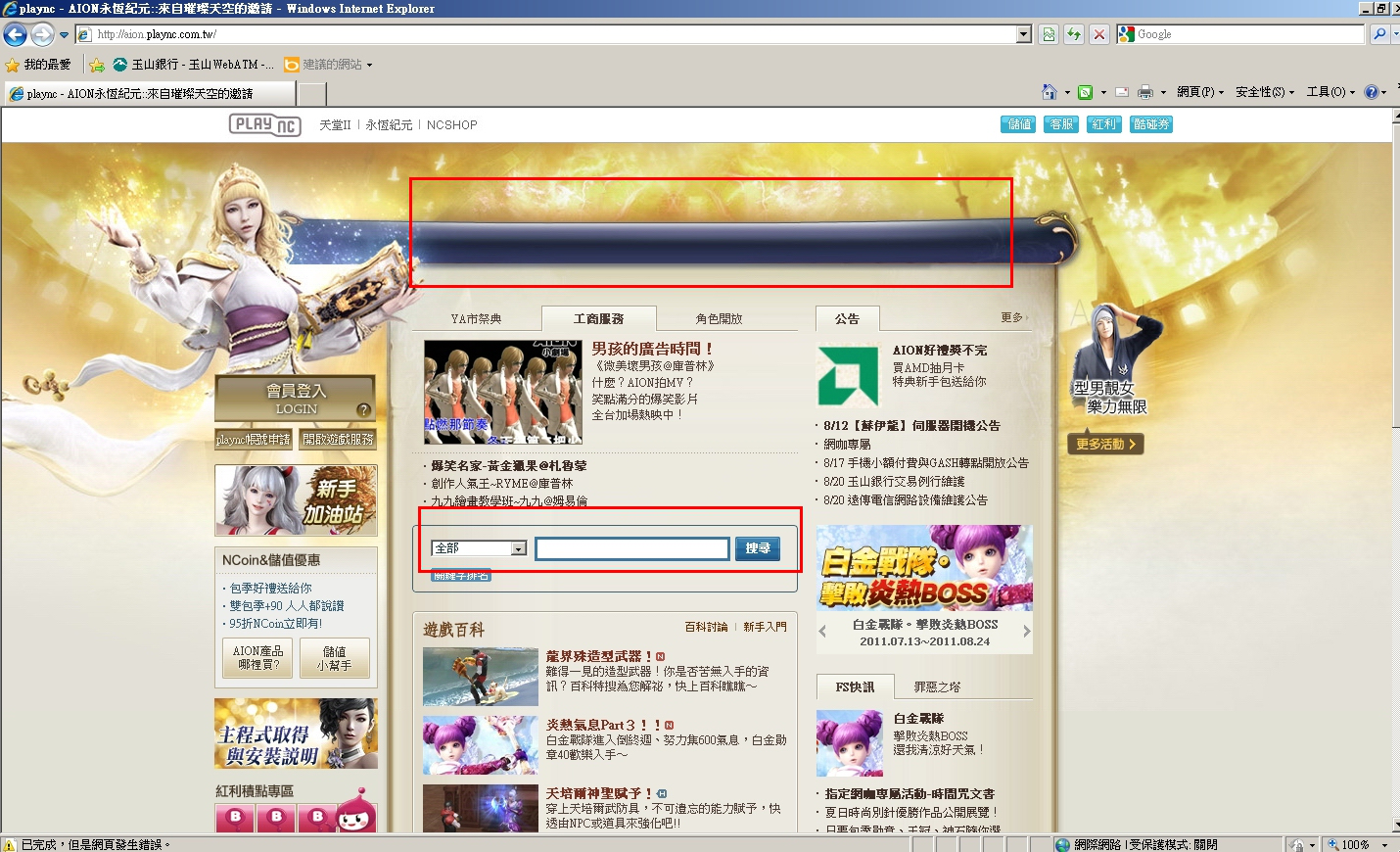The image size is (1400, 852).
Task: Open the 玉山銀行 WebATM favorite link
Action: coord(193,65)
